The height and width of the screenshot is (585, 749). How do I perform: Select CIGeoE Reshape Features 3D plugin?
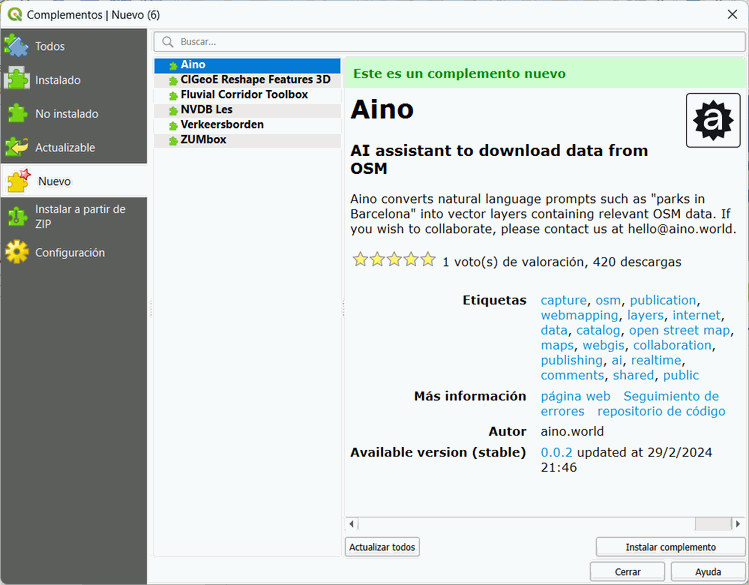point(247,80)
